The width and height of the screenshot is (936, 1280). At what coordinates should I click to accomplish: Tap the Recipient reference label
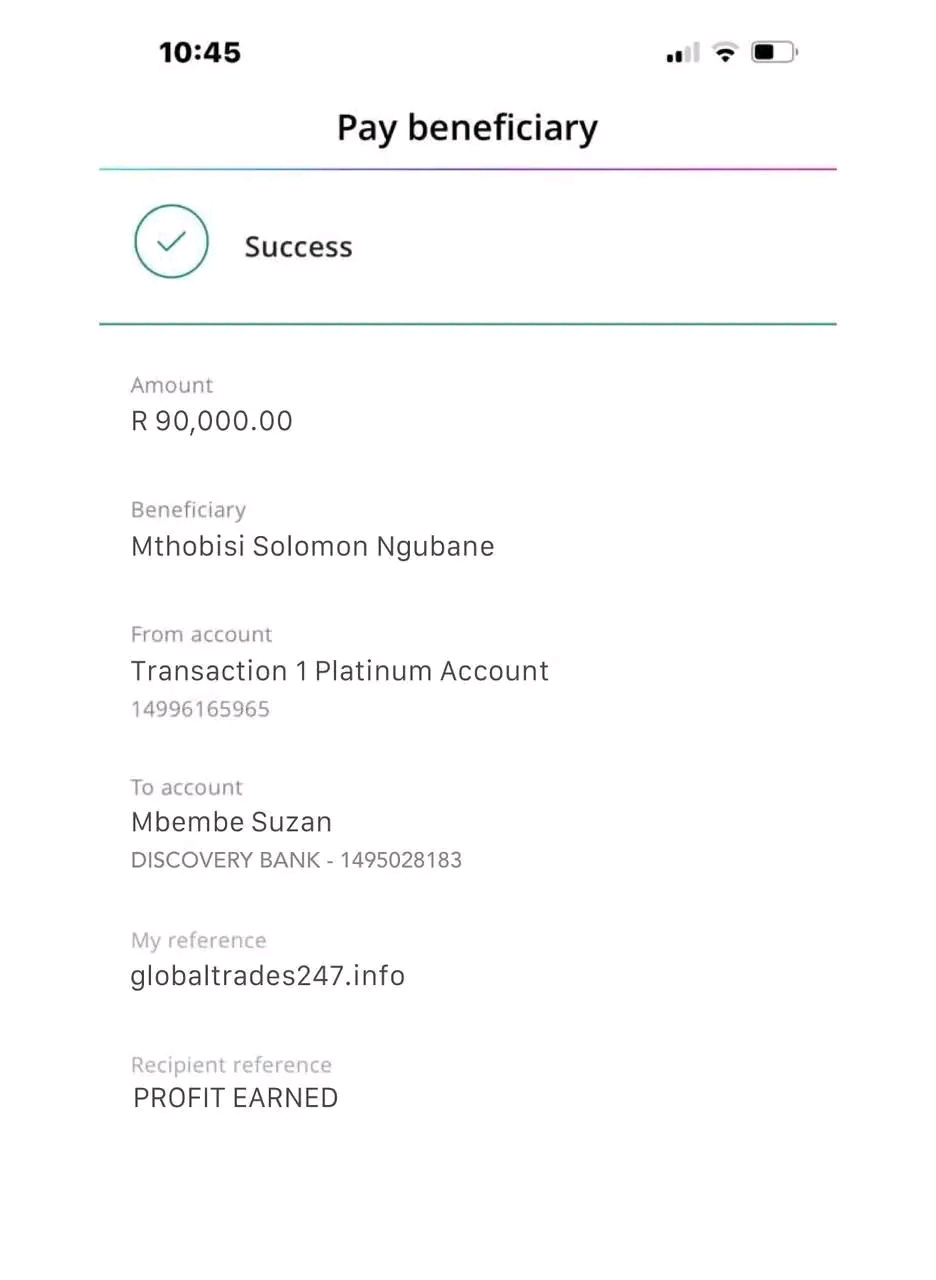point(231,1065)
